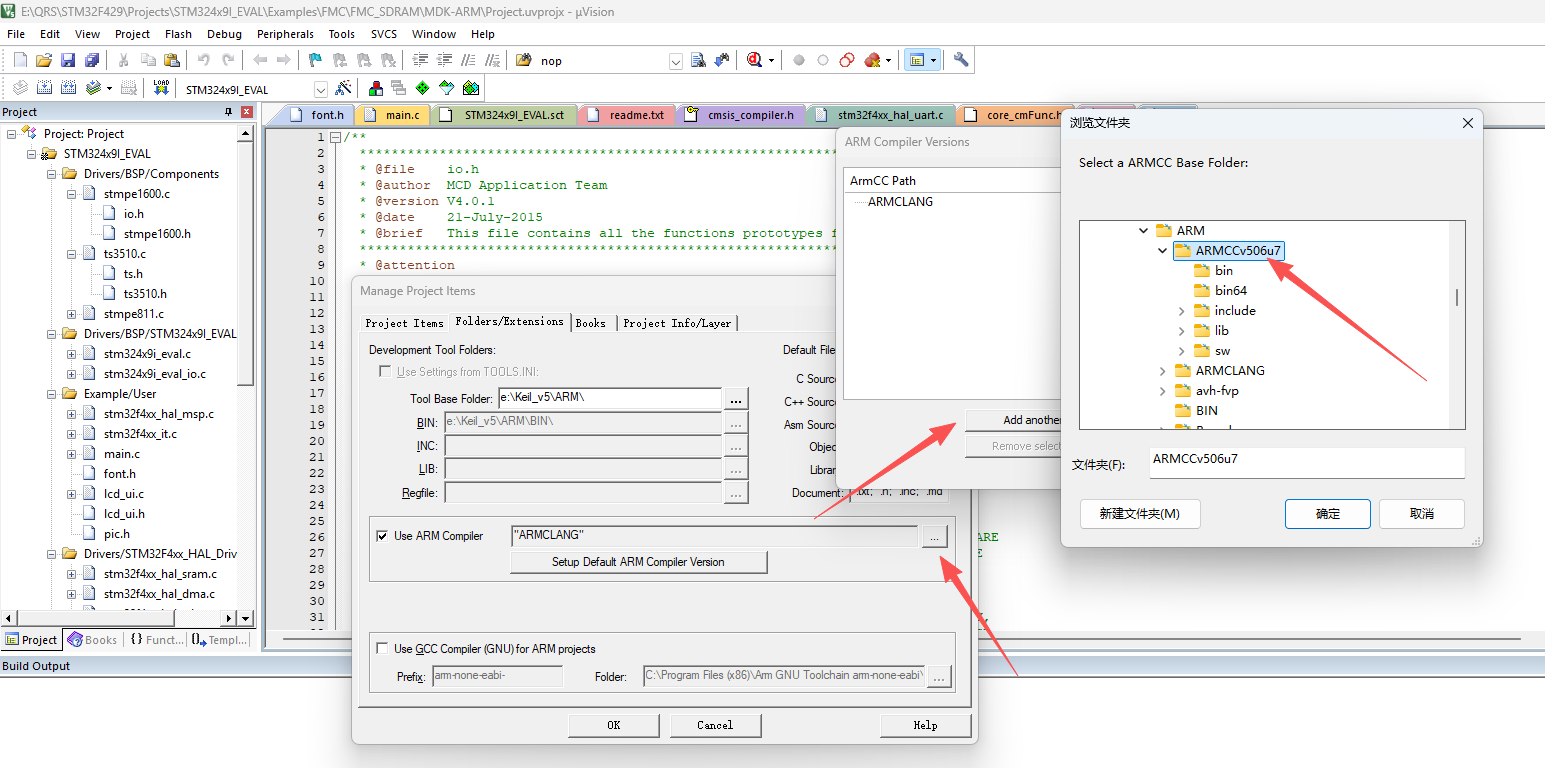Open Select Software Packs icon

pyautogui.click(x=446, y=88)
